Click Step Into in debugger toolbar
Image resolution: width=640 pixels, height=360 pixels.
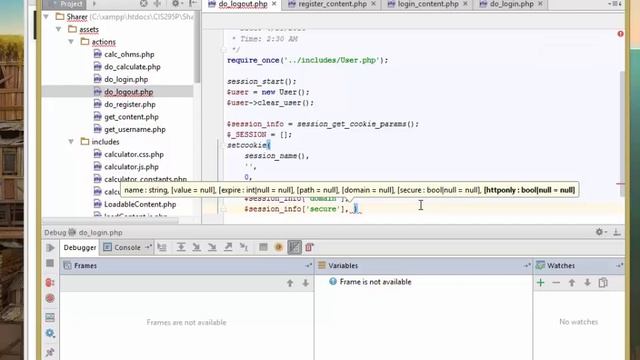tap(196, 247)
